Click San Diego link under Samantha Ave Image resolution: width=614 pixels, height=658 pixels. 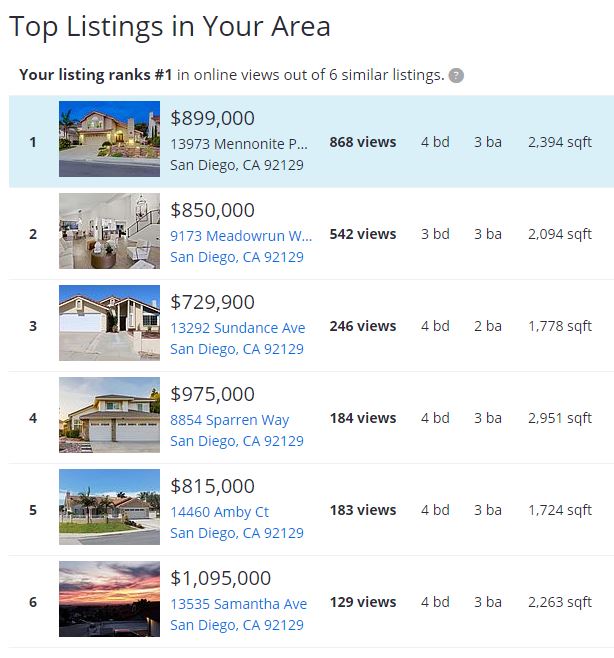point(237,625)
